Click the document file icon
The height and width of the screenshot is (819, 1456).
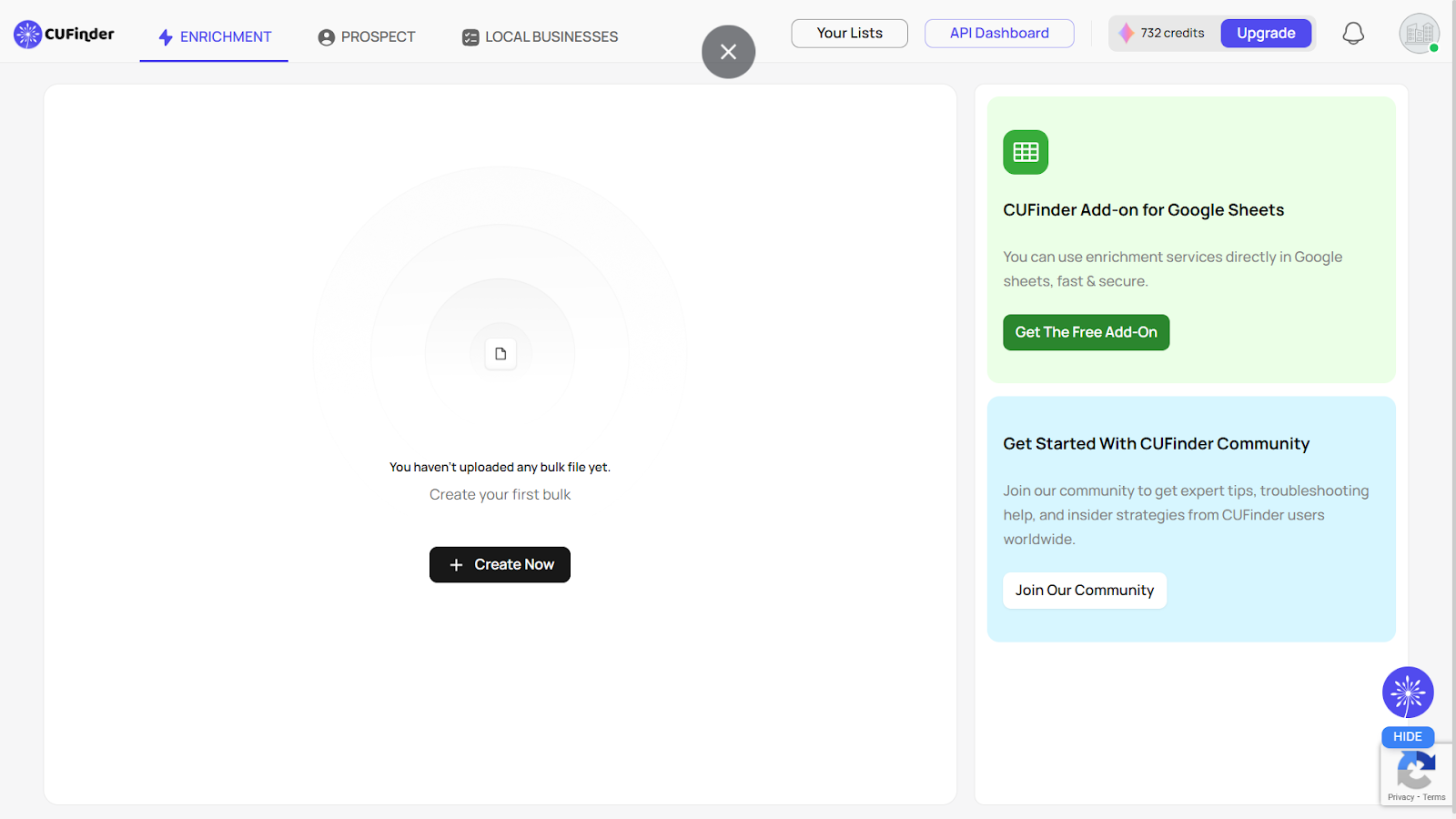click(x=500, y=353)
